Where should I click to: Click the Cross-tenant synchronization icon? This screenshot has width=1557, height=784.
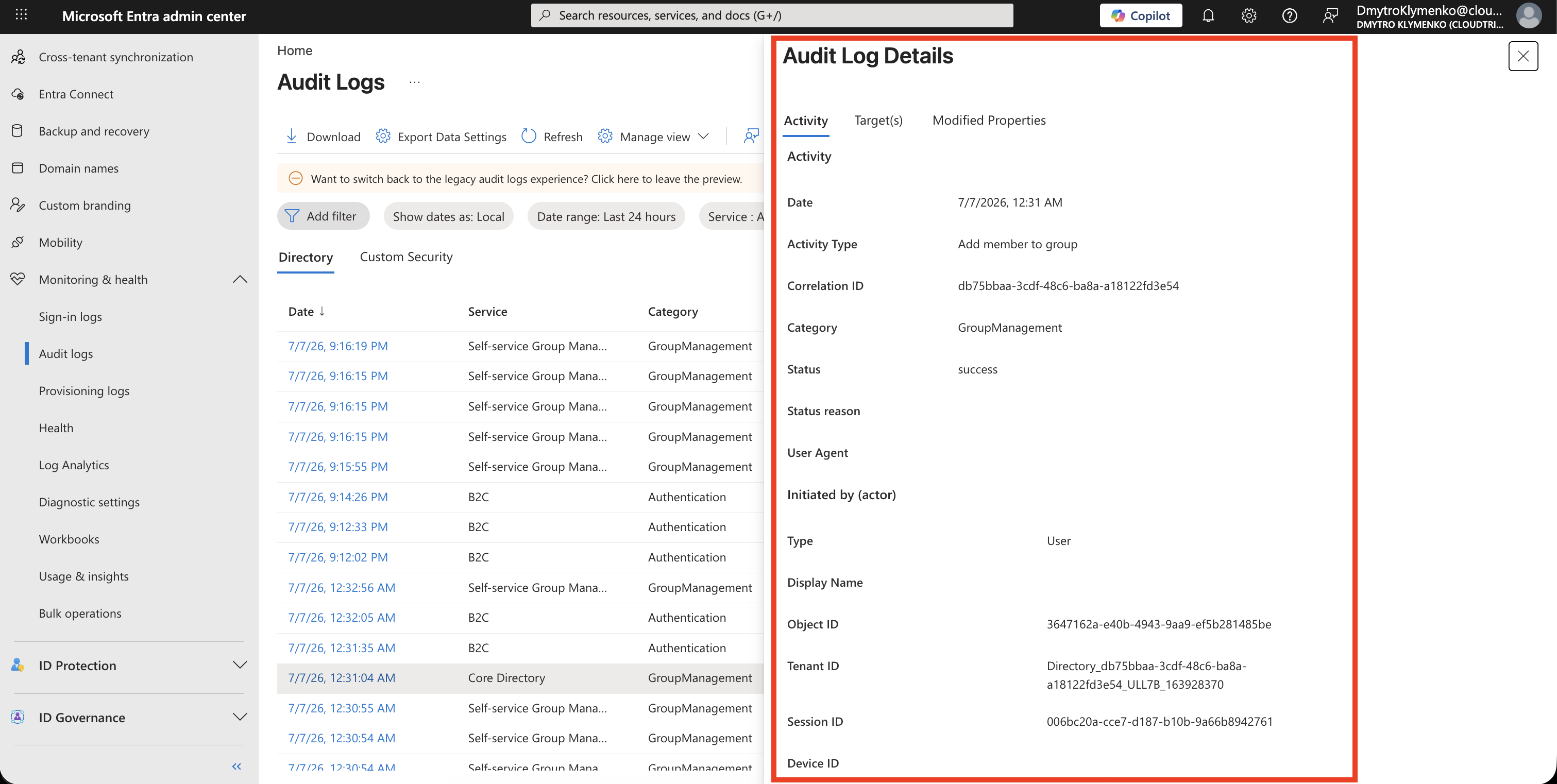(x=18, y=57)
